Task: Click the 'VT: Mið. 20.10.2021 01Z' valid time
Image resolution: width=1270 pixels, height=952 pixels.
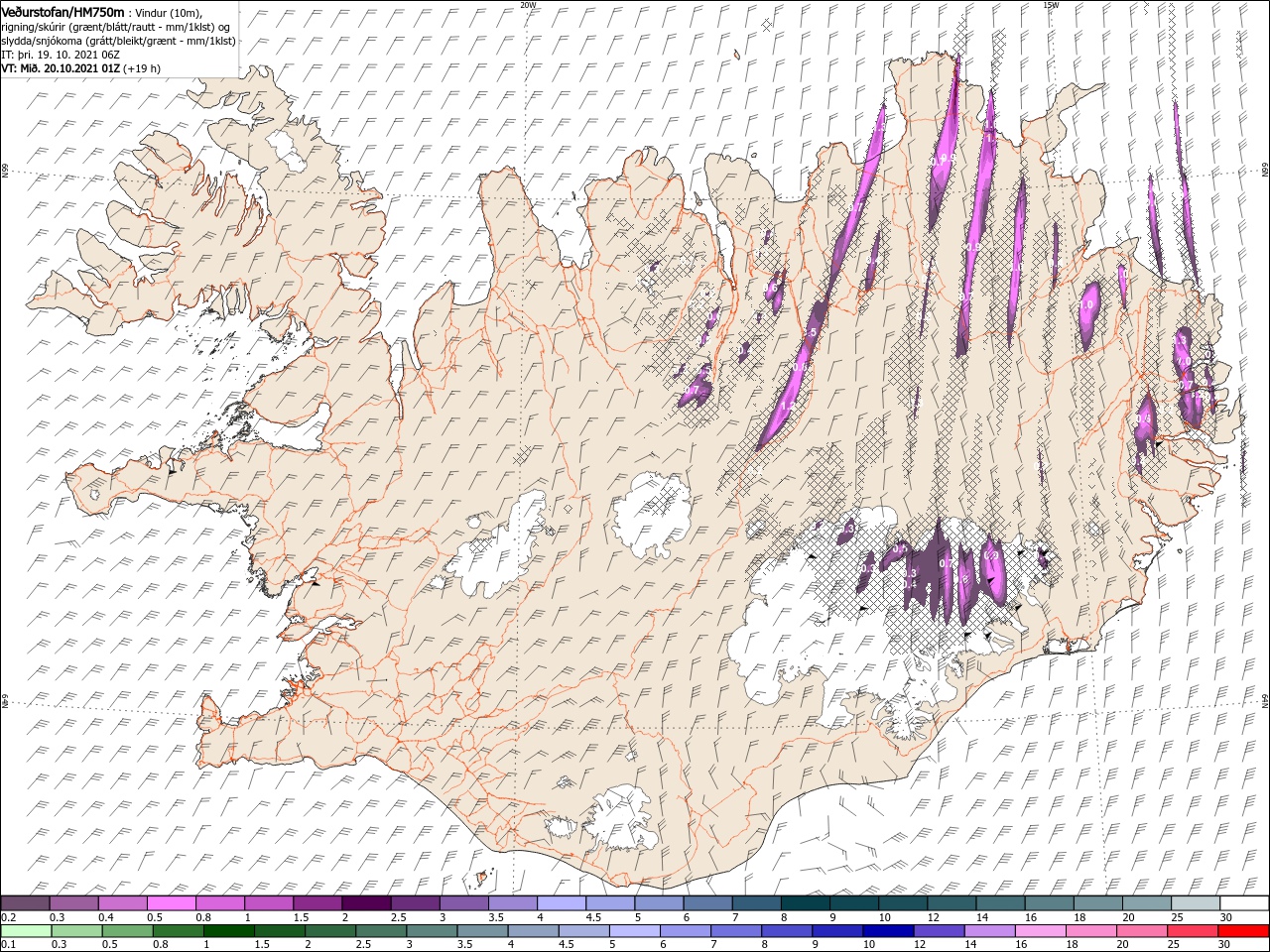Action: (61, 68)
